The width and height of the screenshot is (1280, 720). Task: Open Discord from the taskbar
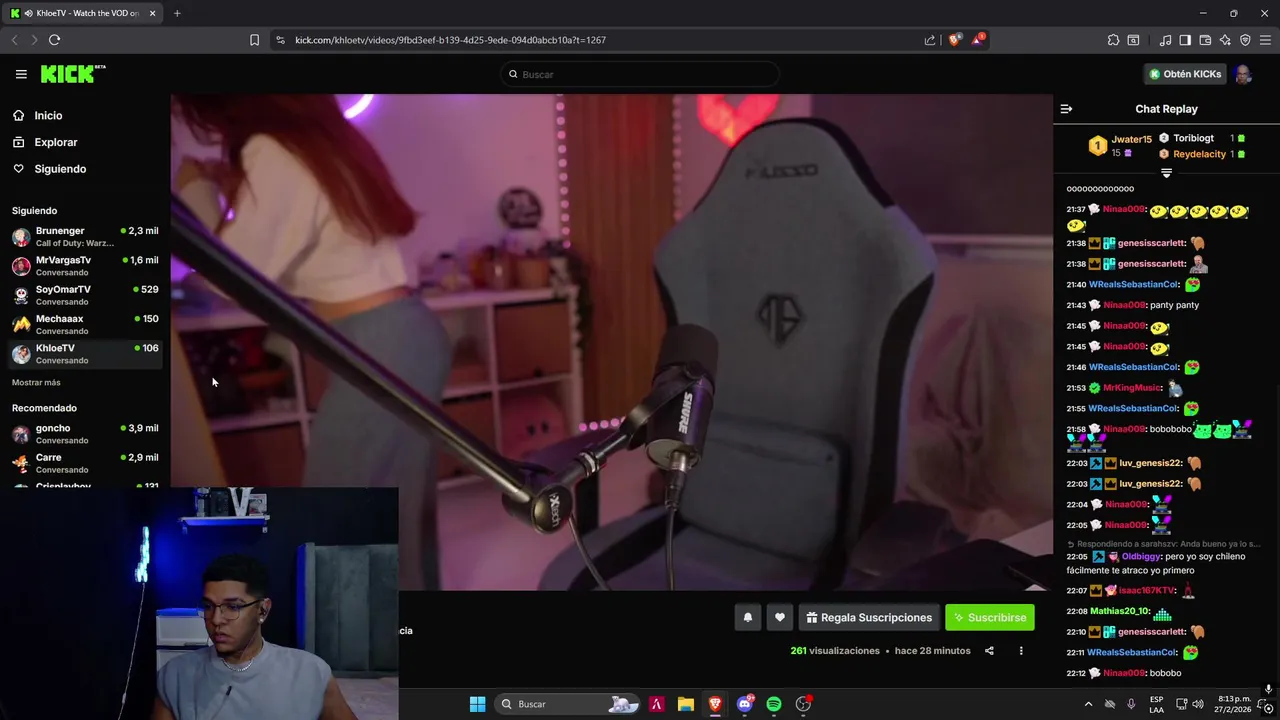(x=744, y=704)
